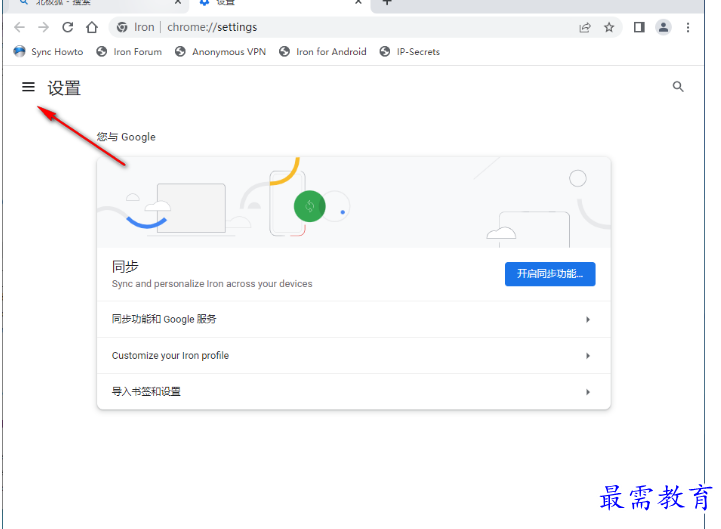Expand 同步功能和 Google 服务 row arrow
The width and height of the screenshot is (721, 529).
pos(588,319)
